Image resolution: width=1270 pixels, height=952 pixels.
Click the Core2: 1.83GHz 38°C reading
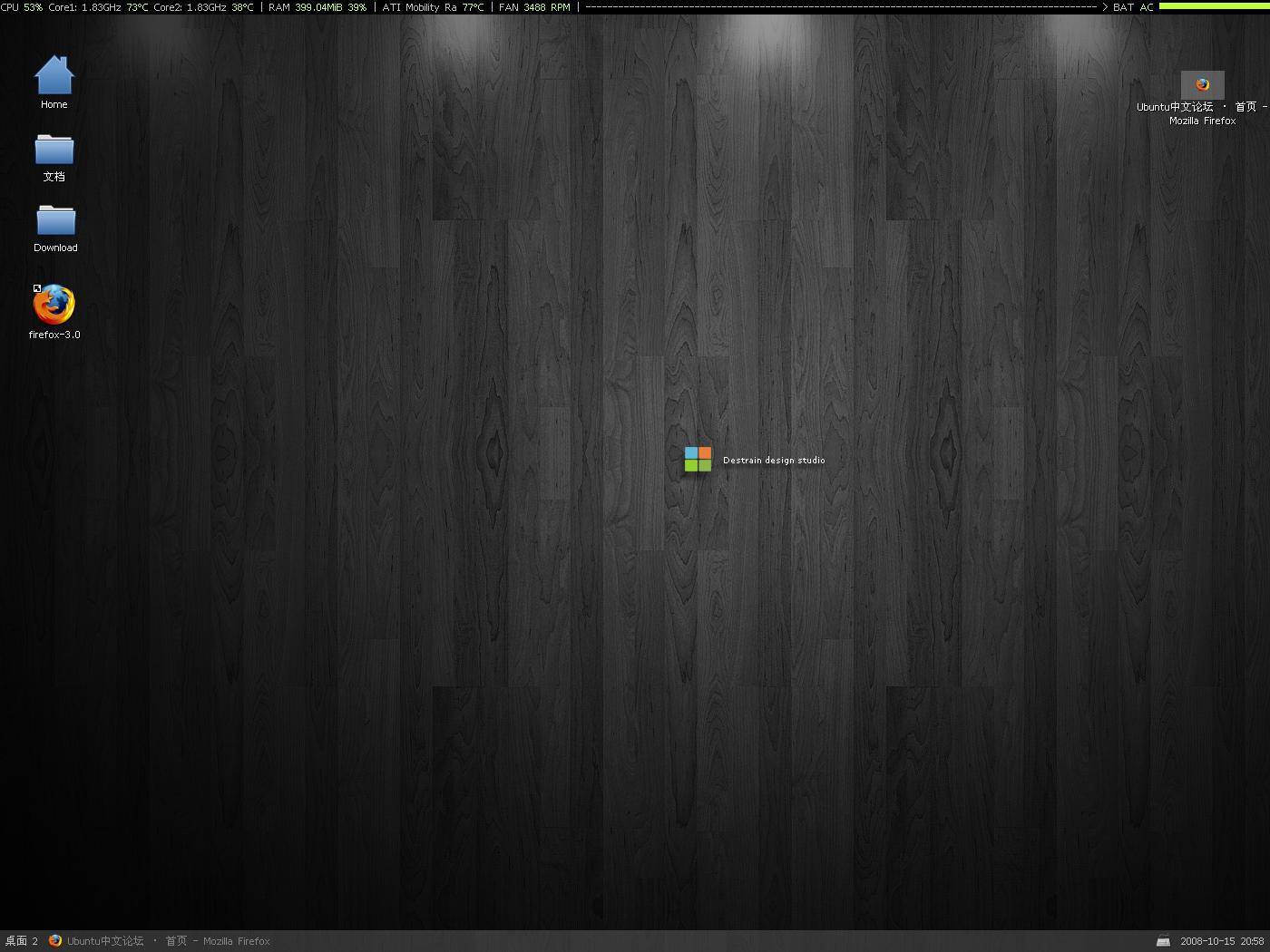pyautogui.click(x=203, y=7)
